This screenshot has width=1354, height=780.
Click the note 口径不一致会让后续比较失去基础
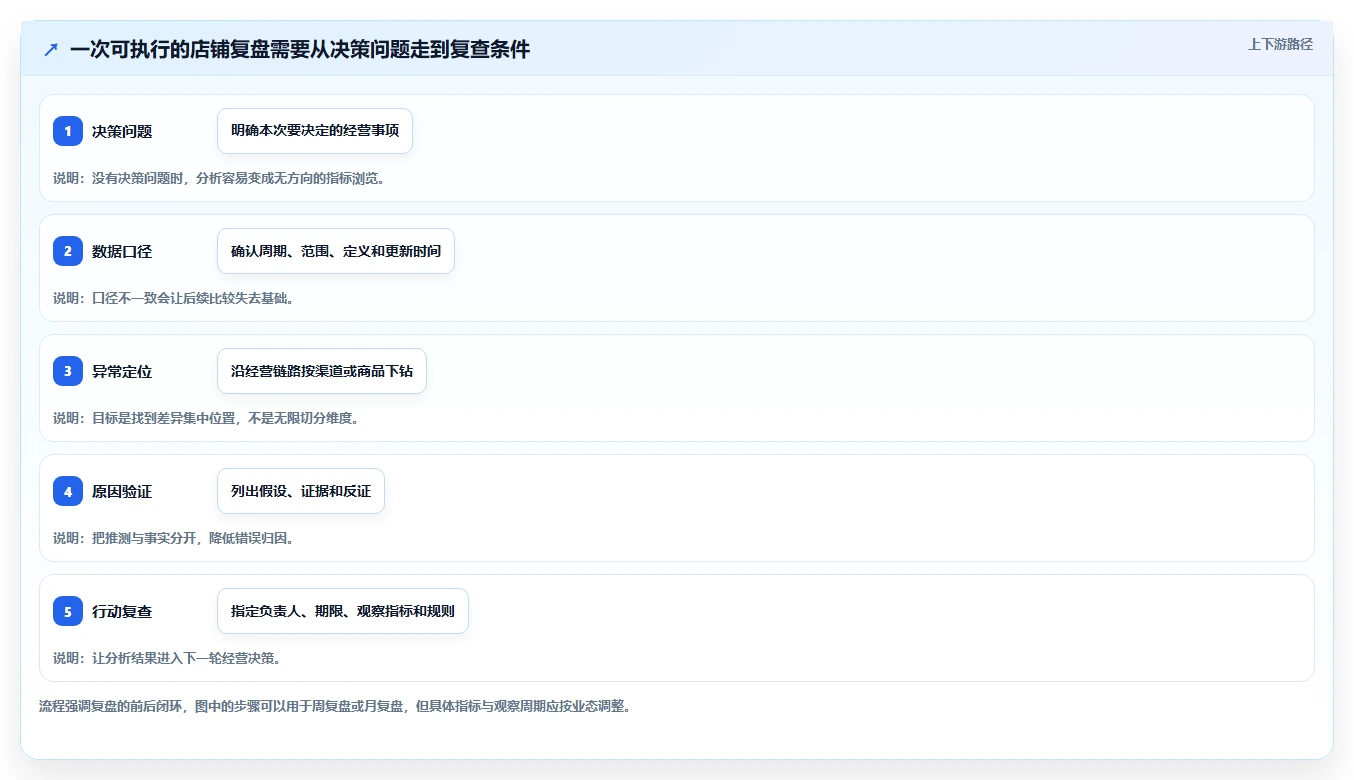point(173,298)
